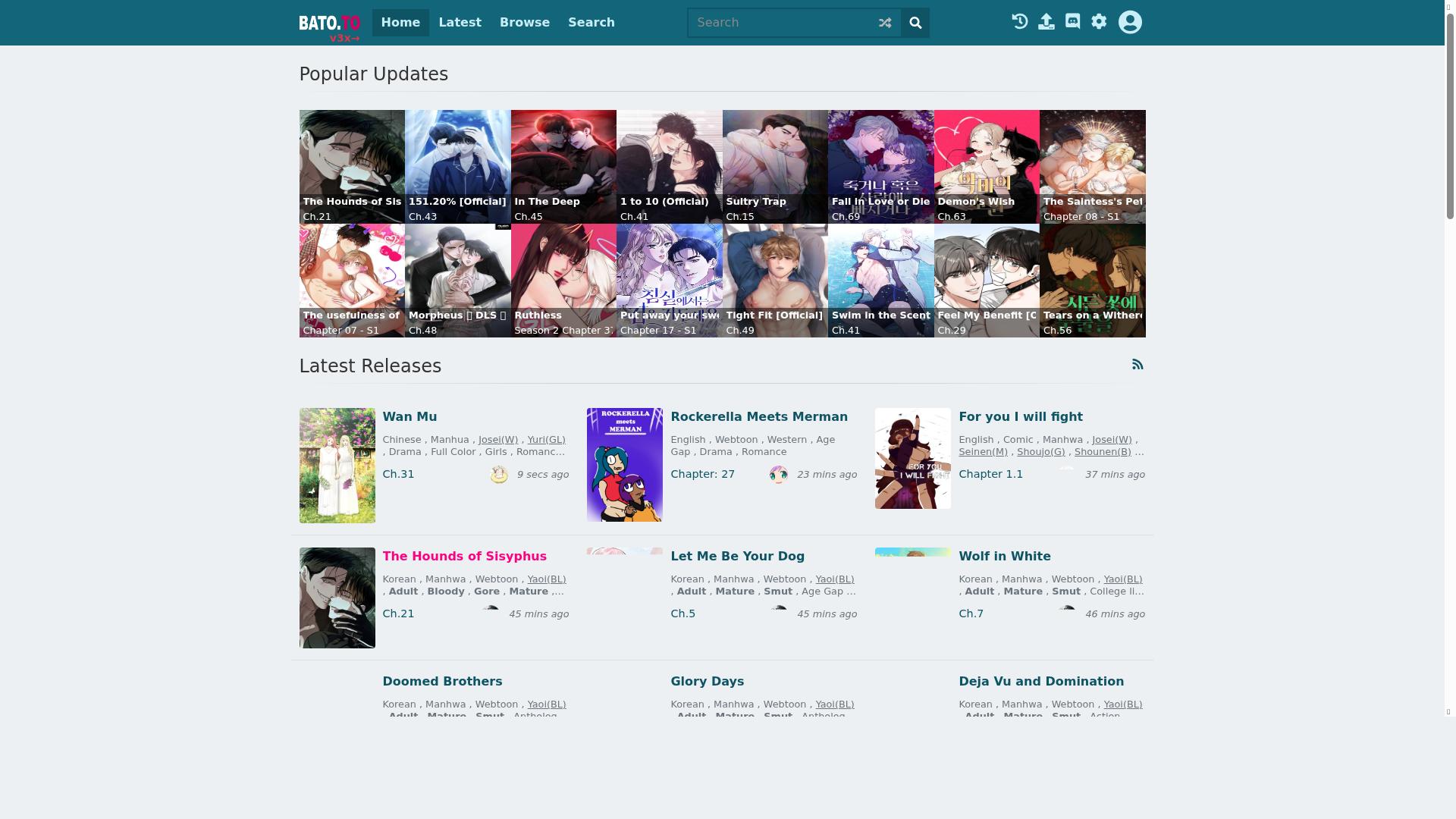Click the history clock icon

[x=1020, y=22]
